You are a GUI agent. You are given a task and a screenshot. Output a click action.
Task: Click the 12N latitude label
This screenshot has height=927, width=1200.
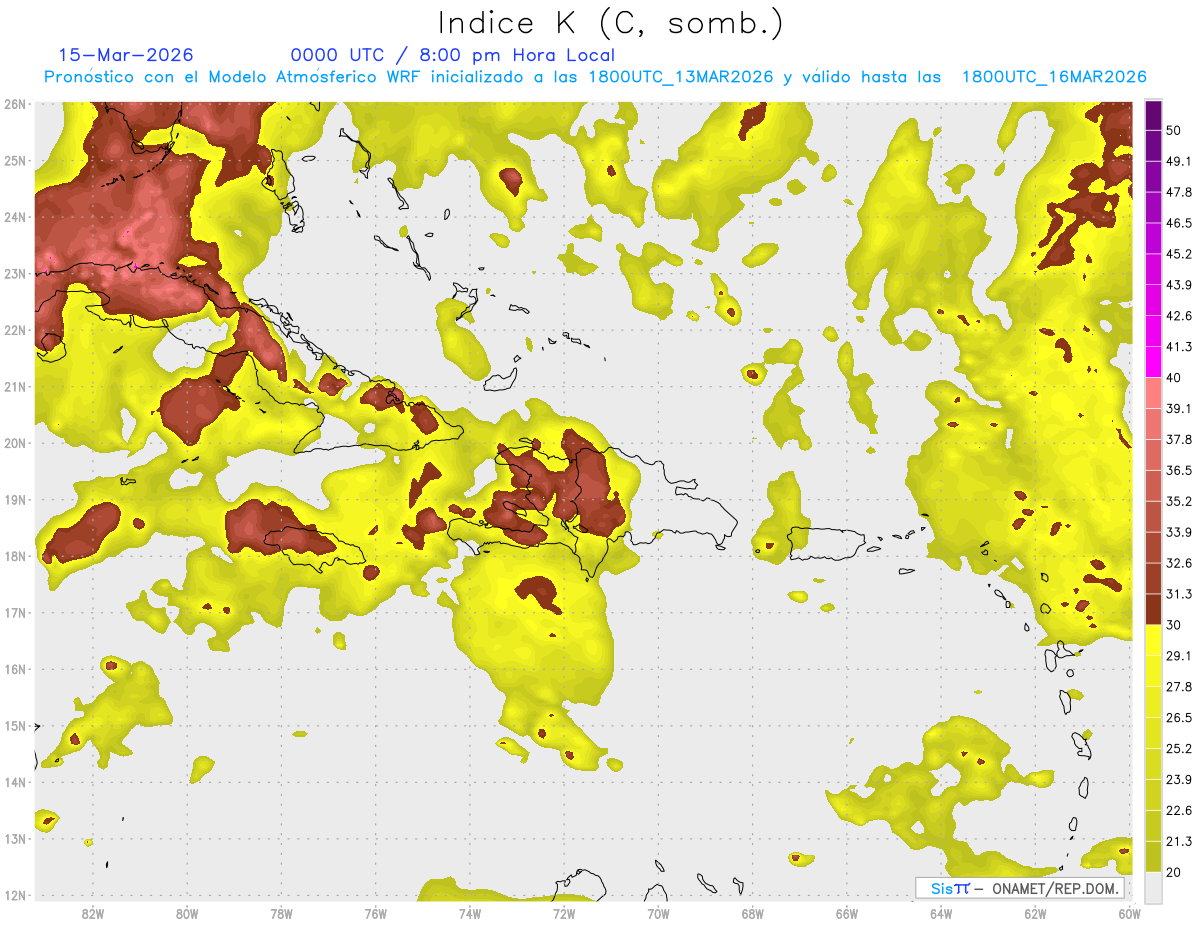[16, 895]
